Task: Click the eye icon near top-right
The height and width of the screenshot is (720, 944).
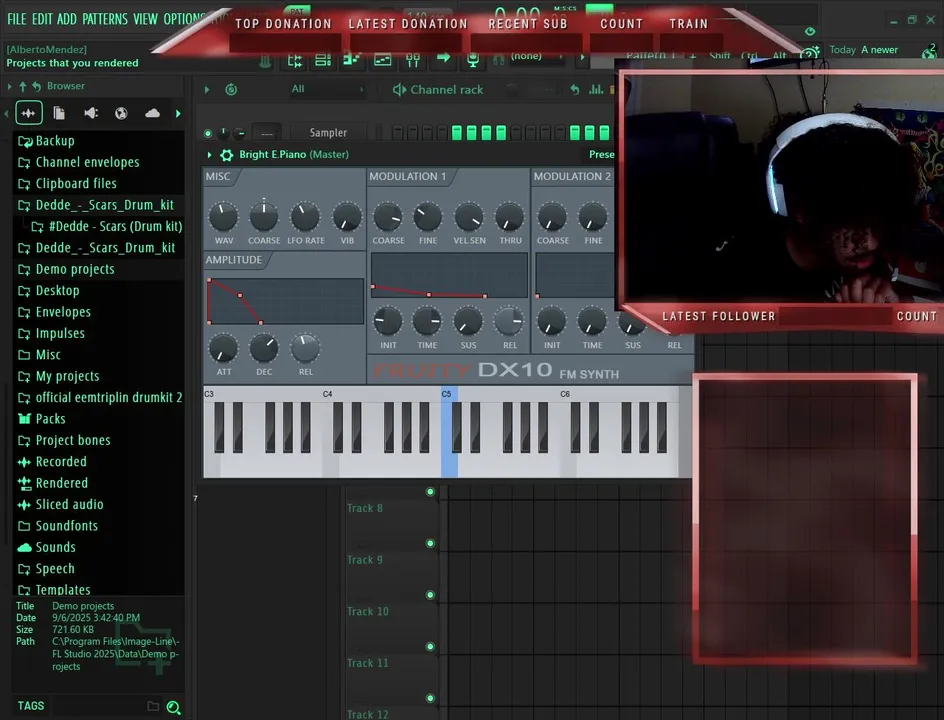Action: point(810,31)
